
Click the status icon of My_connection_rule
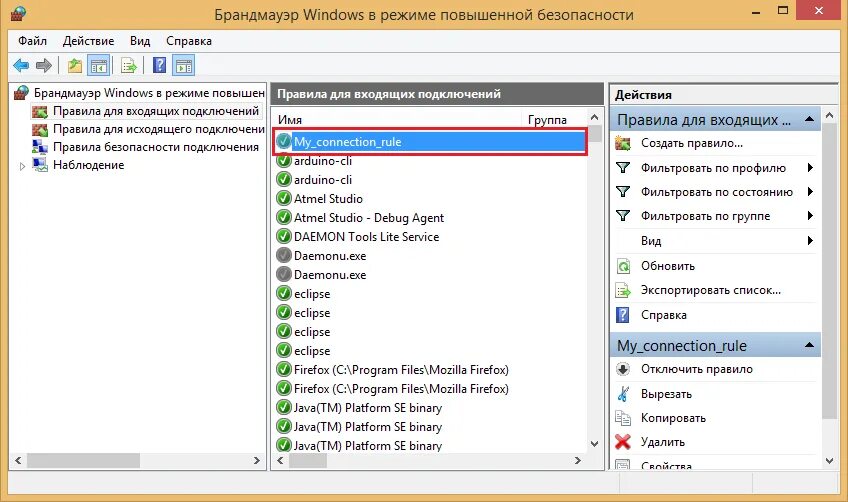[283, 141]
